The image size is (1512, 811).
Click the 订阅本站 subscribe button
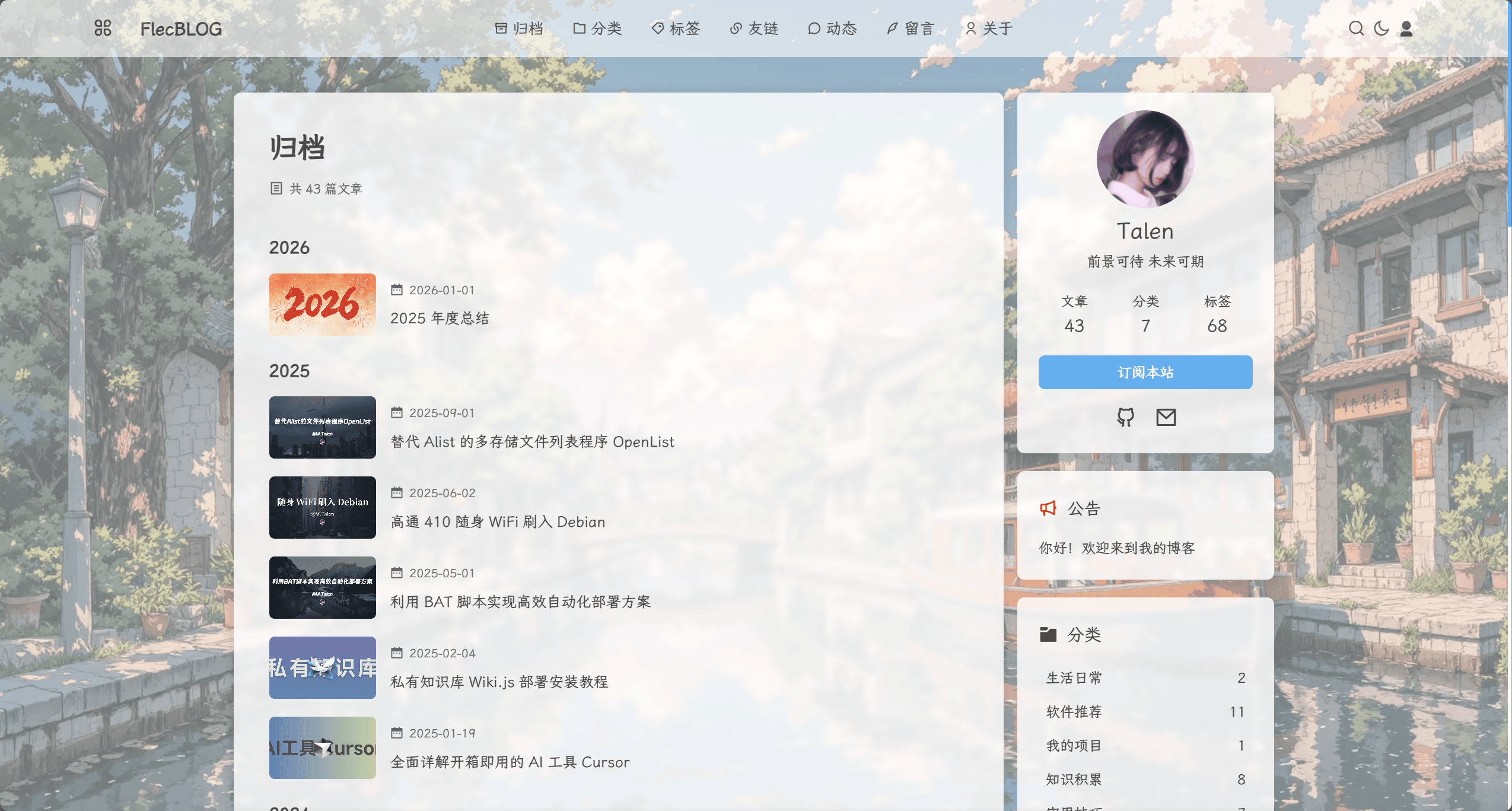(x=1144, y=372)
